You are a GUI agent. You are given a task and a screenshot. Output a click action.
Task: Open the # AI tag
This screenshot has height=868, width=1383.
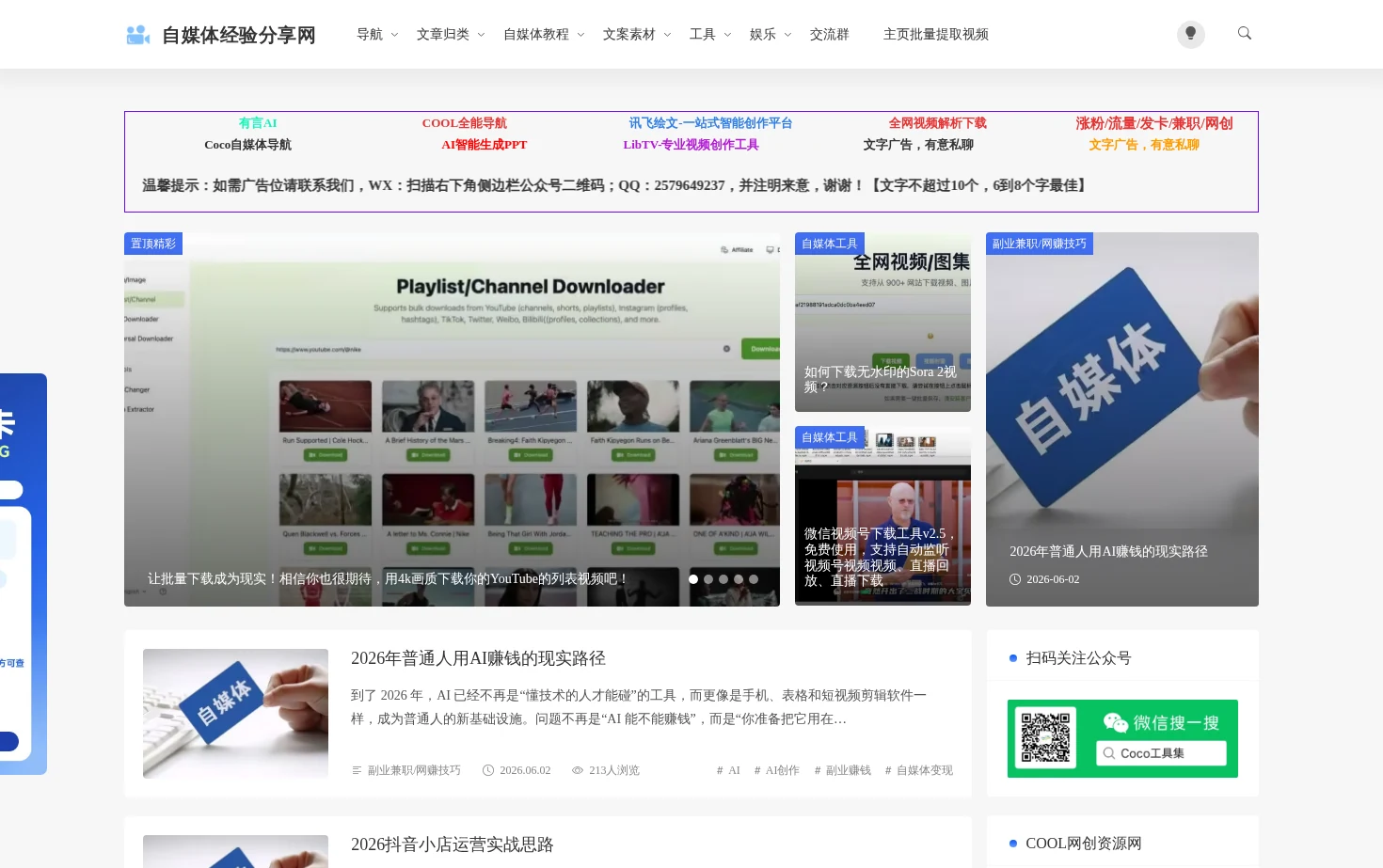coord(728,770)
